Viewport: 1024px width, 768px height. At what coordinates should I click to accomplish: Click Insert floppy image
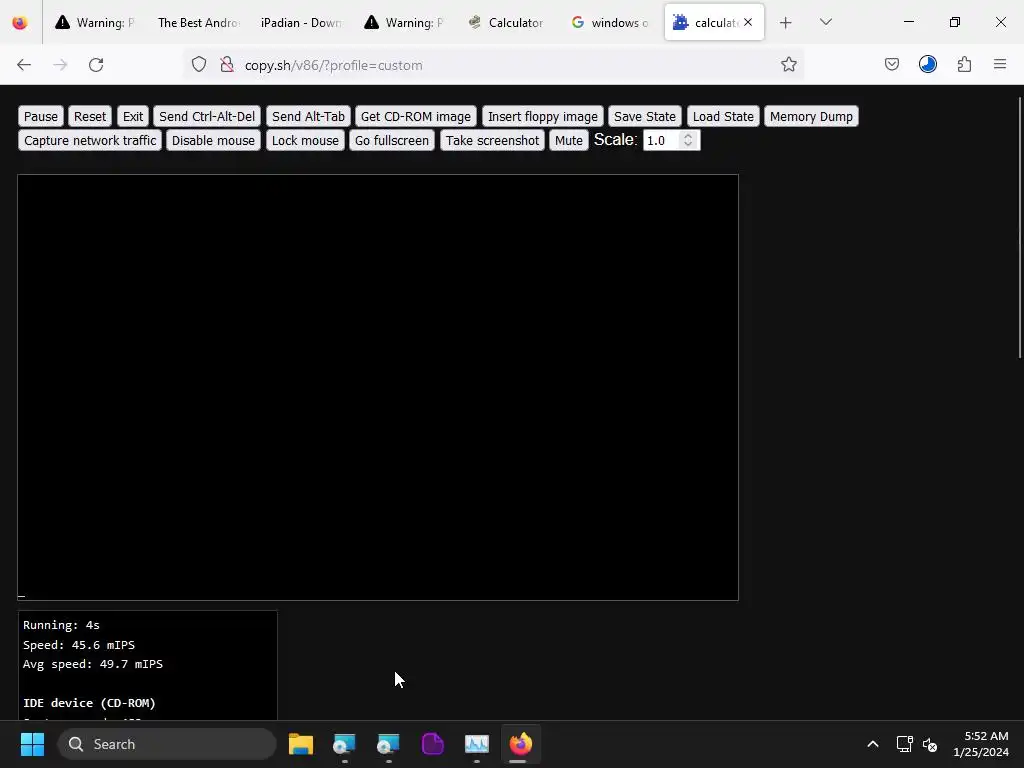(x=543, y=116)
